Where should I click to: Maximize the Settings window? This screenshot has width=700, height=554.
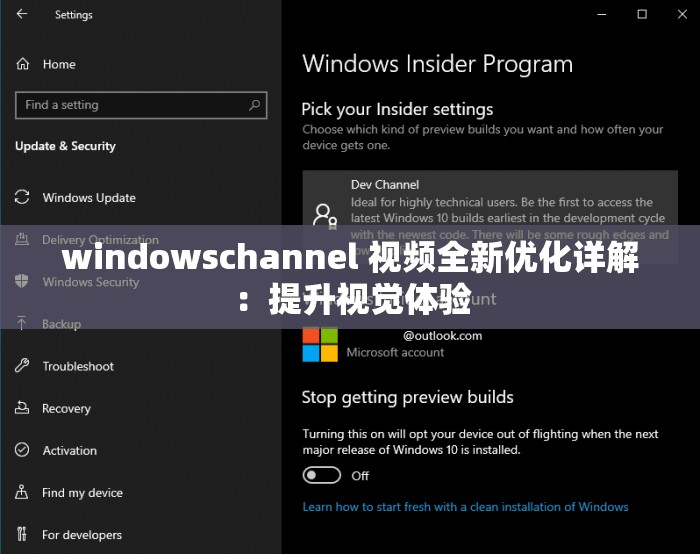[642, 14]
